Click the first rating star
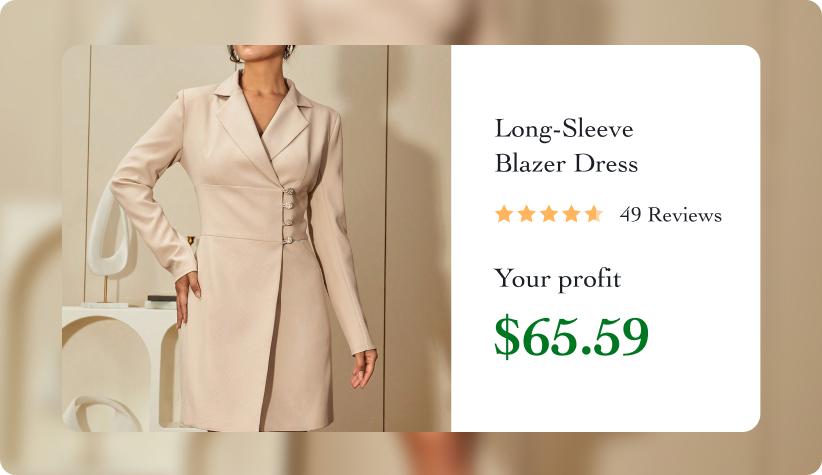 click(x=503, y=214)
